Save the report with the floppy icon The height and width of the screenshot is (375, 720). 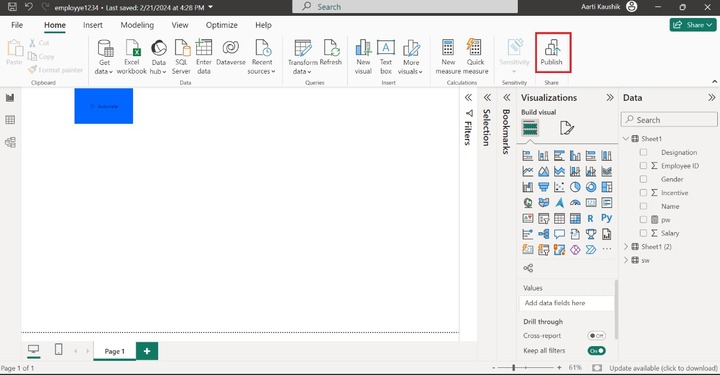point(12,7)
